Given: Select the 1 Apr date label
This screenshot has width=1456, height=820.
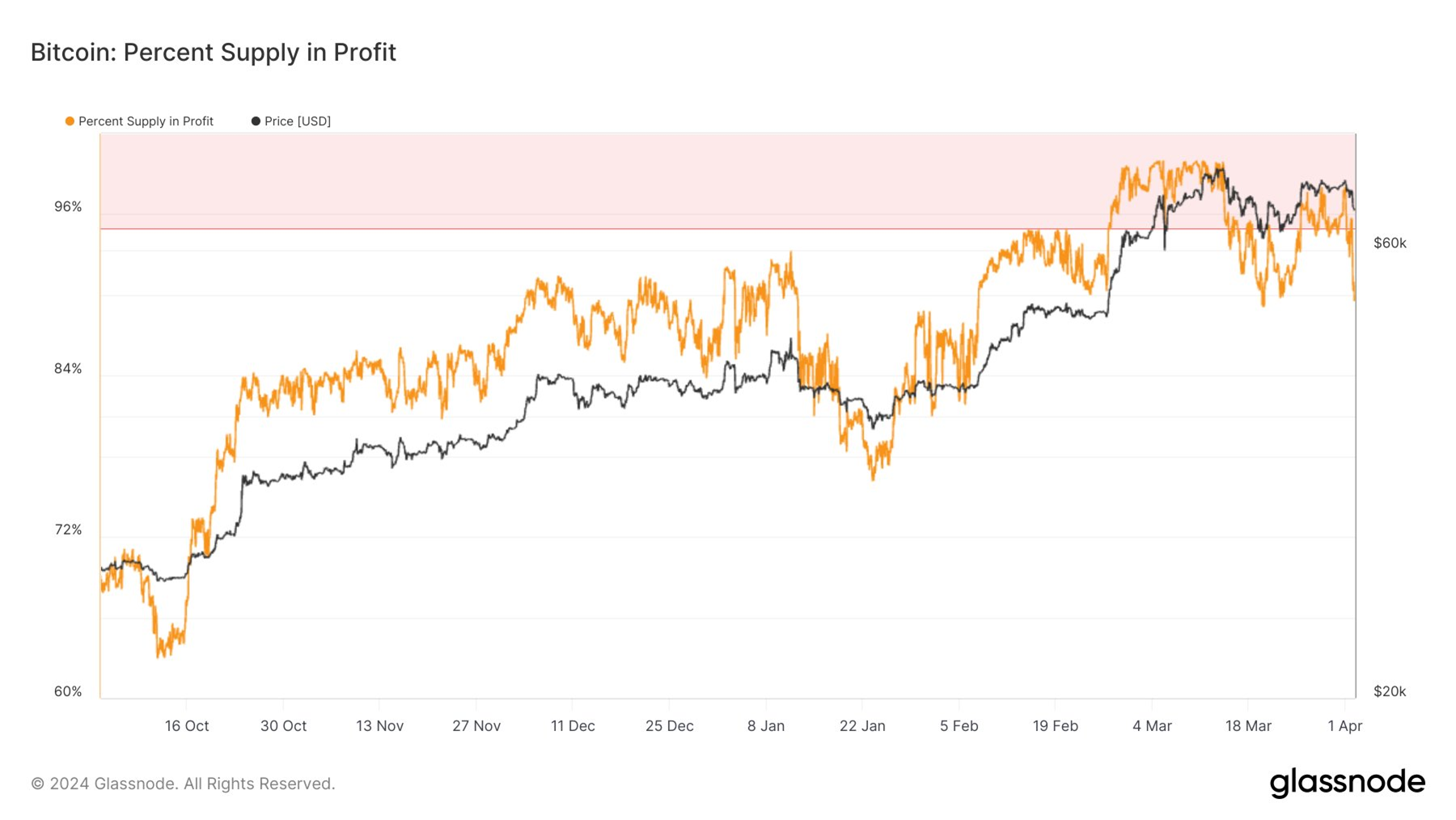Looking at the screenshot, I should click(x=1344, y=726).
